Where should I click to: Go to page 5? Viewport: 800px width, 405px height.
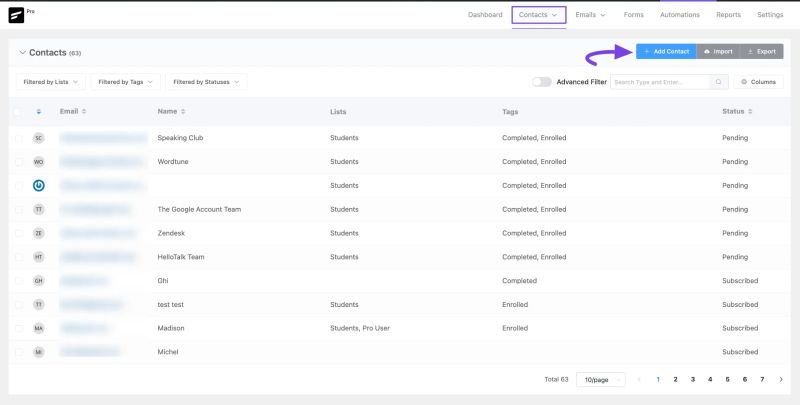coord(727,379)
